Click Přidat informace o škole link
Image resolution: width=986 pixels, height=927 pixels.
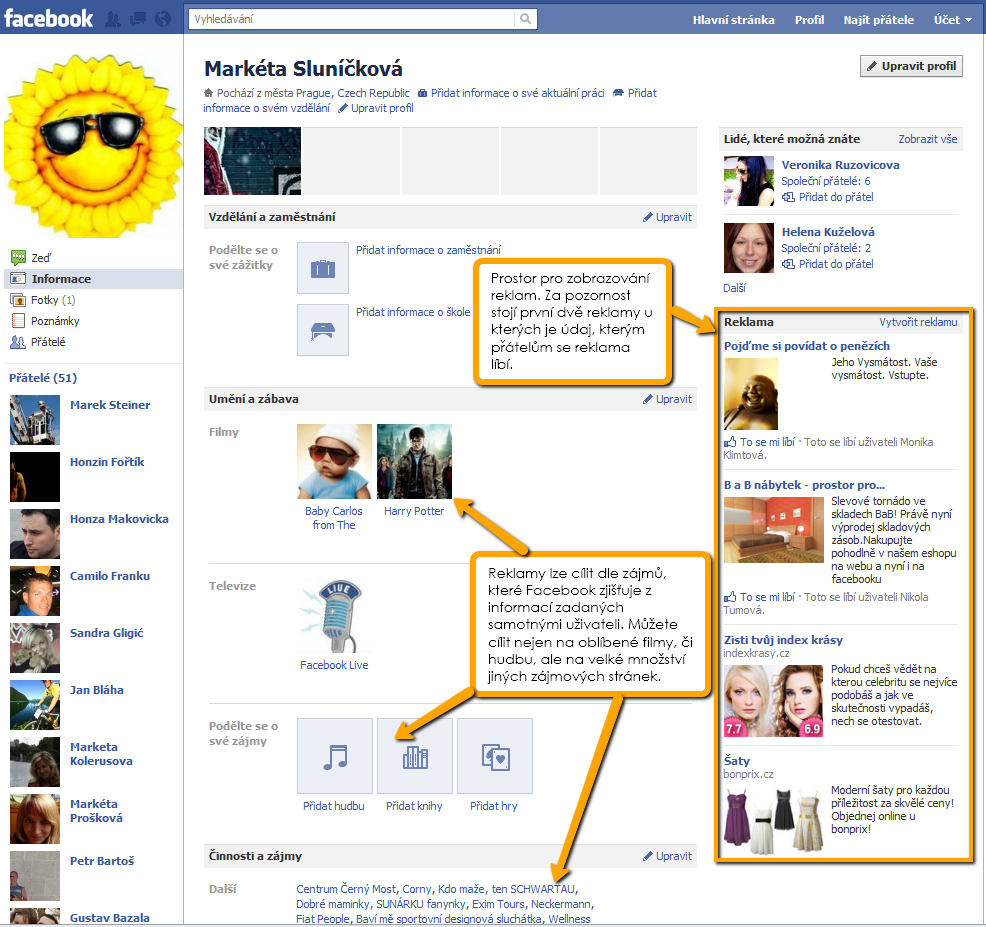413,312
